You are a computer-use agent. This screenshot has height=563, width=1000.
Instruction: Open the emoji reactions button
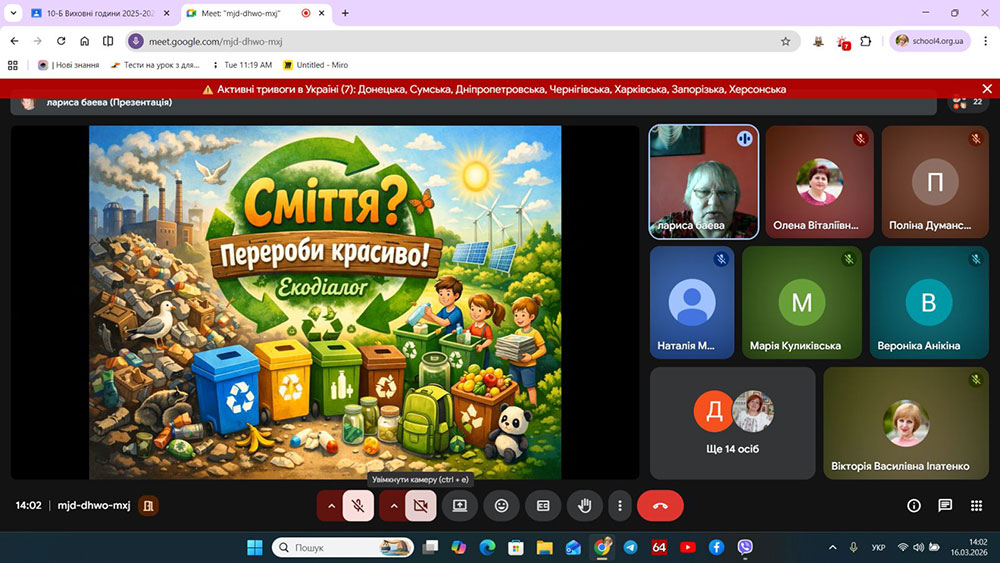tap(501, 506)
